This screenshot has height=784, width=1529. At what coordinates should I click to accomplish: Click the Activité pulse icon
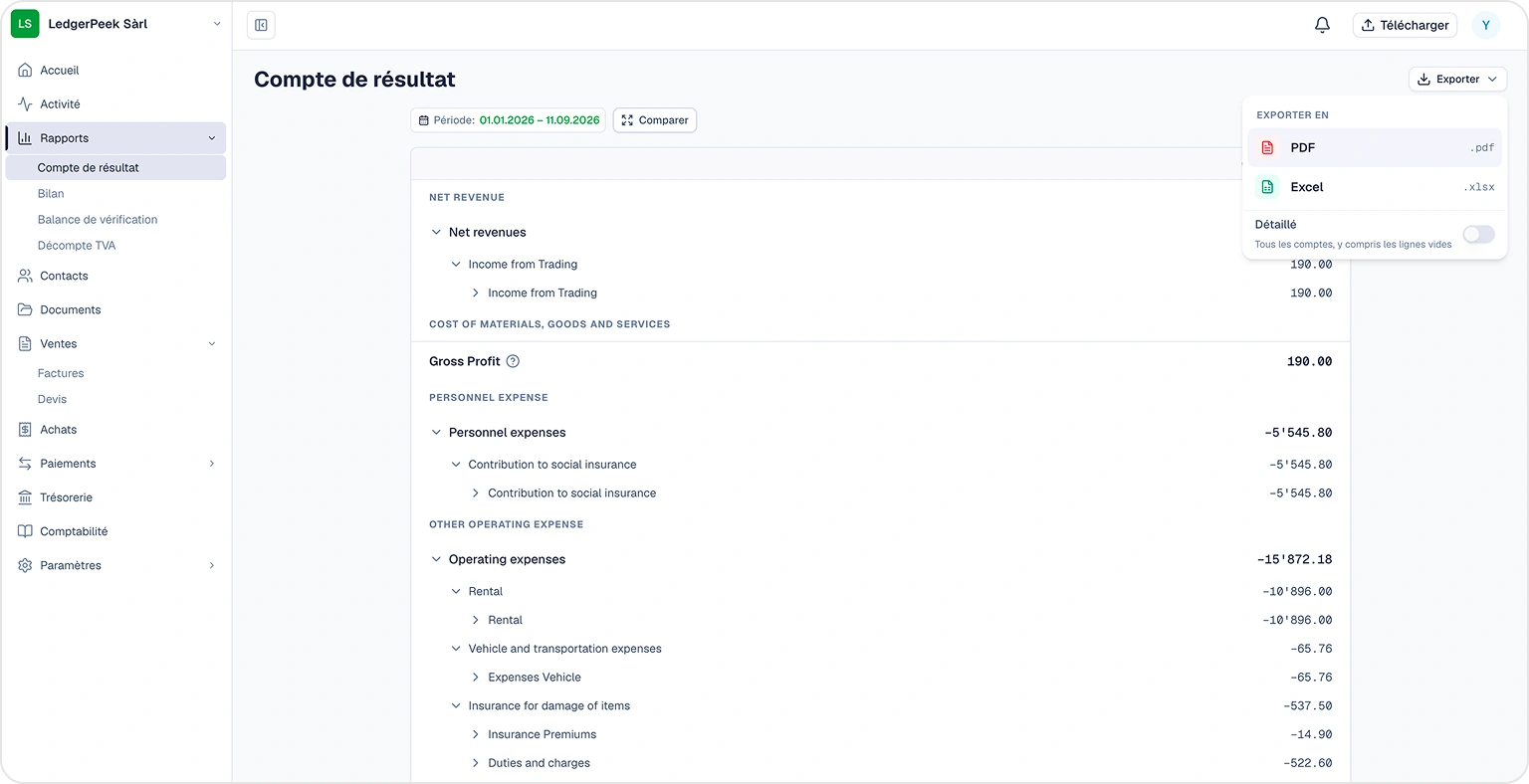tap(25, 104)
